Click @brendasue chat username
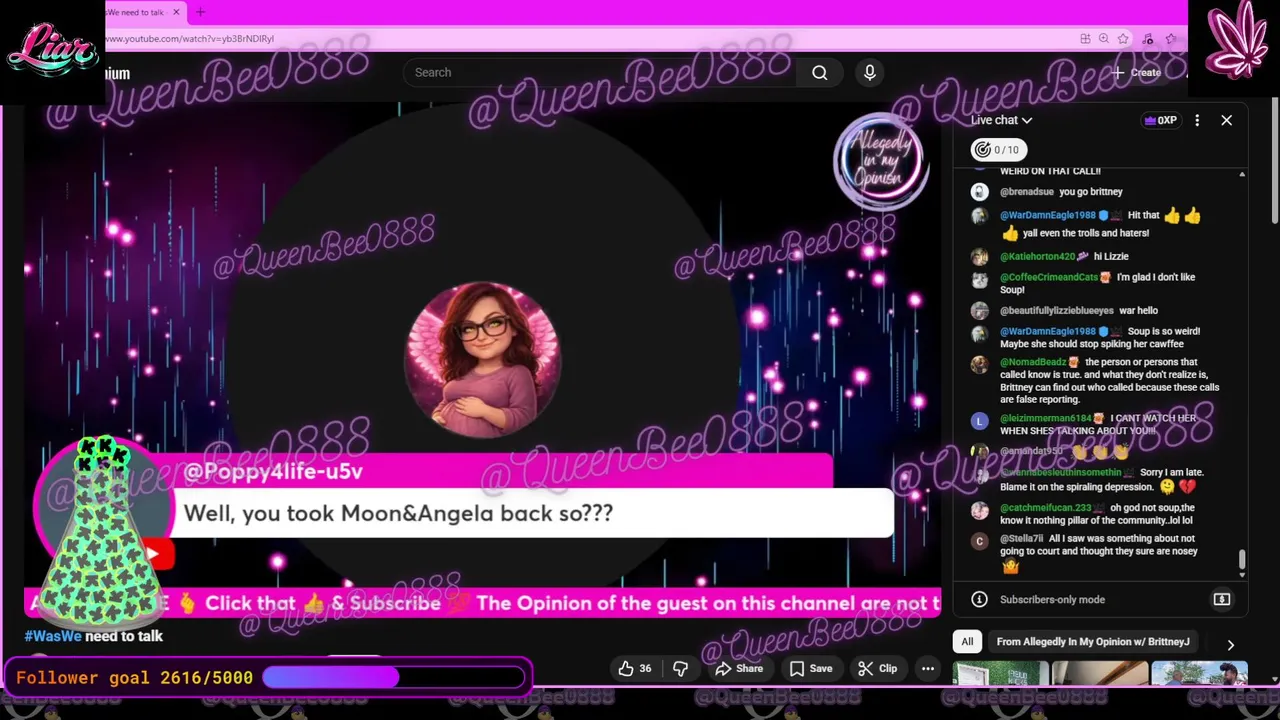 click(1027, 192)
